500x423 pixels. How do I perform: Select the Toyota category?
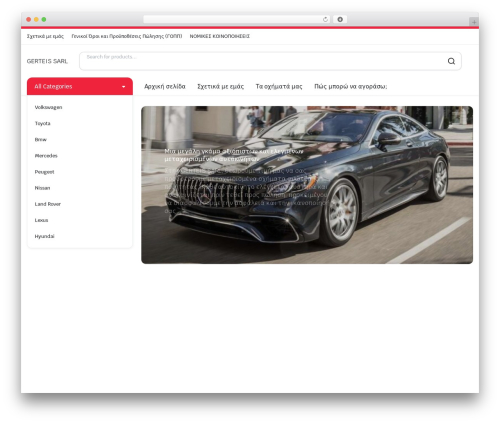pyautogui.click(x=43, y=123)
